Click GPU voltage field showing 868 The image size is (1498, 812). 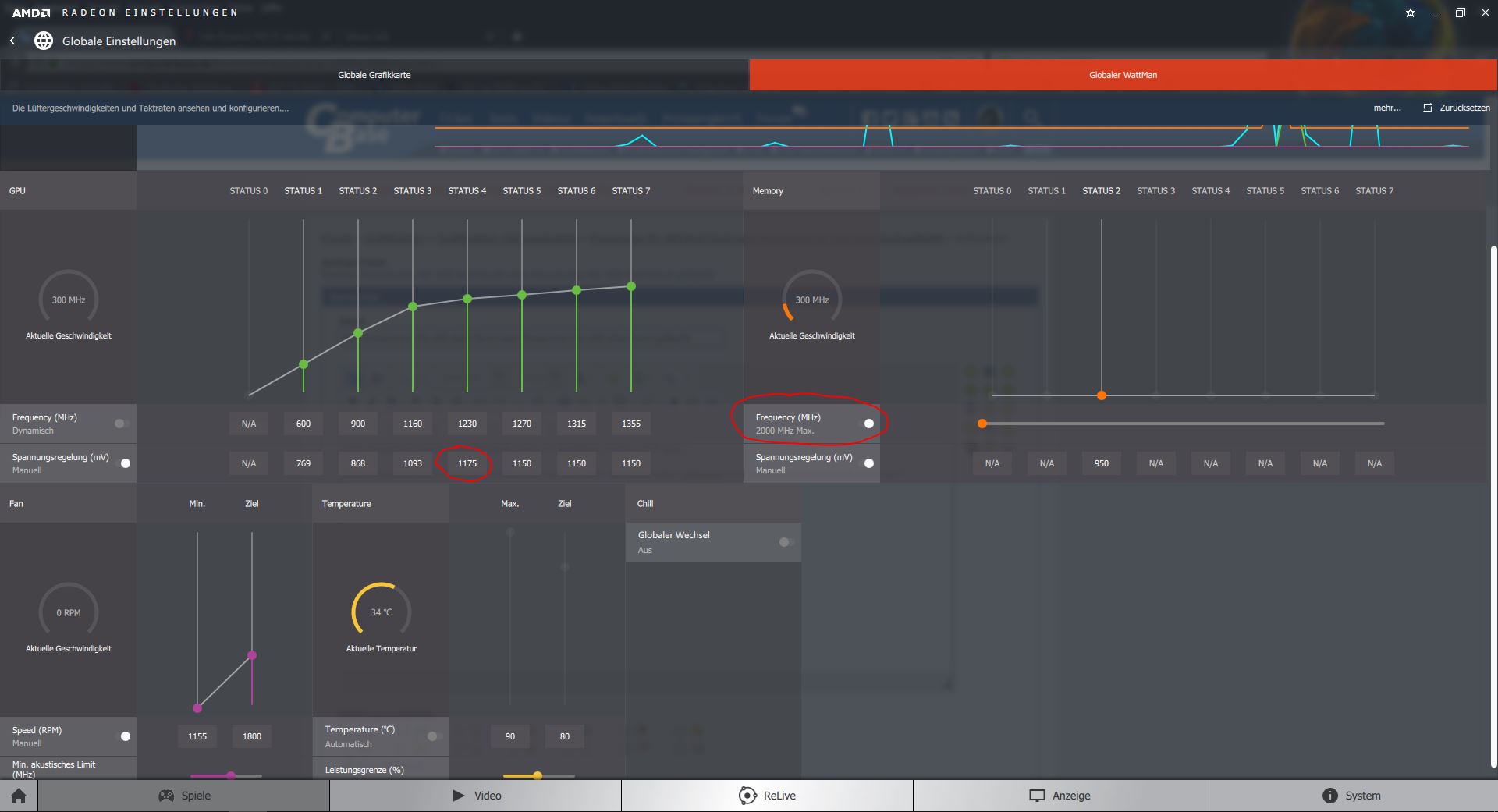point(358,463)
